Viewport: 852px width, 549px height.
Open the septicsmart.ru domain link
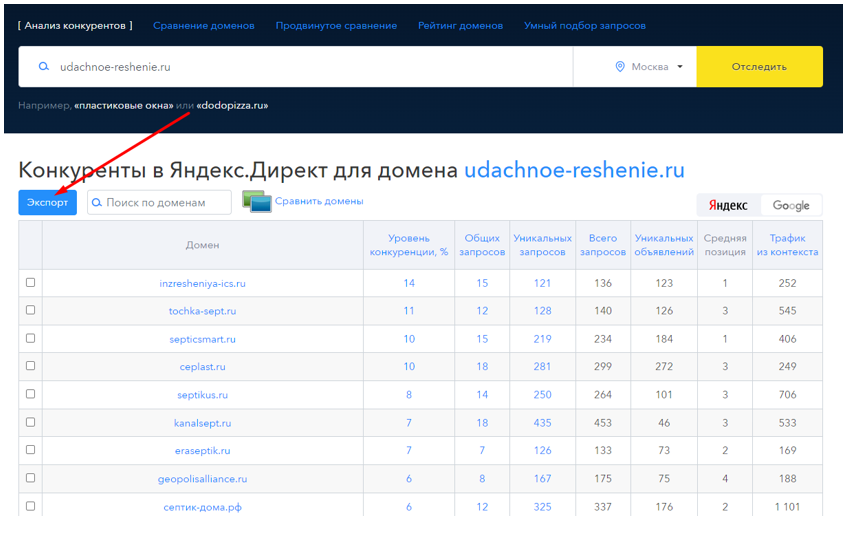click(202, 339)
